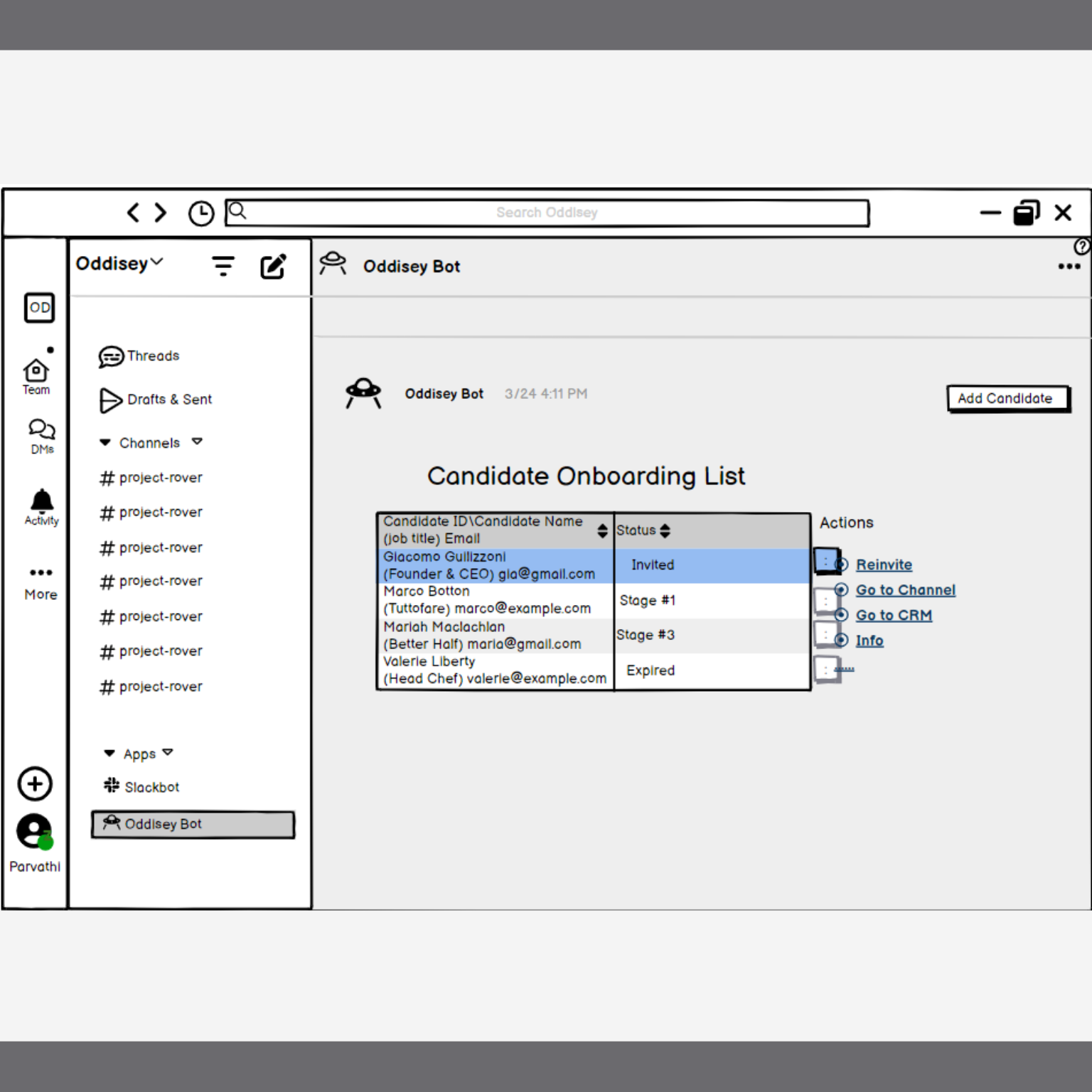Image resolution: width=1092 pixels, height=1092 pixels.
Task: Open the Activity bell
Action: 42,507
